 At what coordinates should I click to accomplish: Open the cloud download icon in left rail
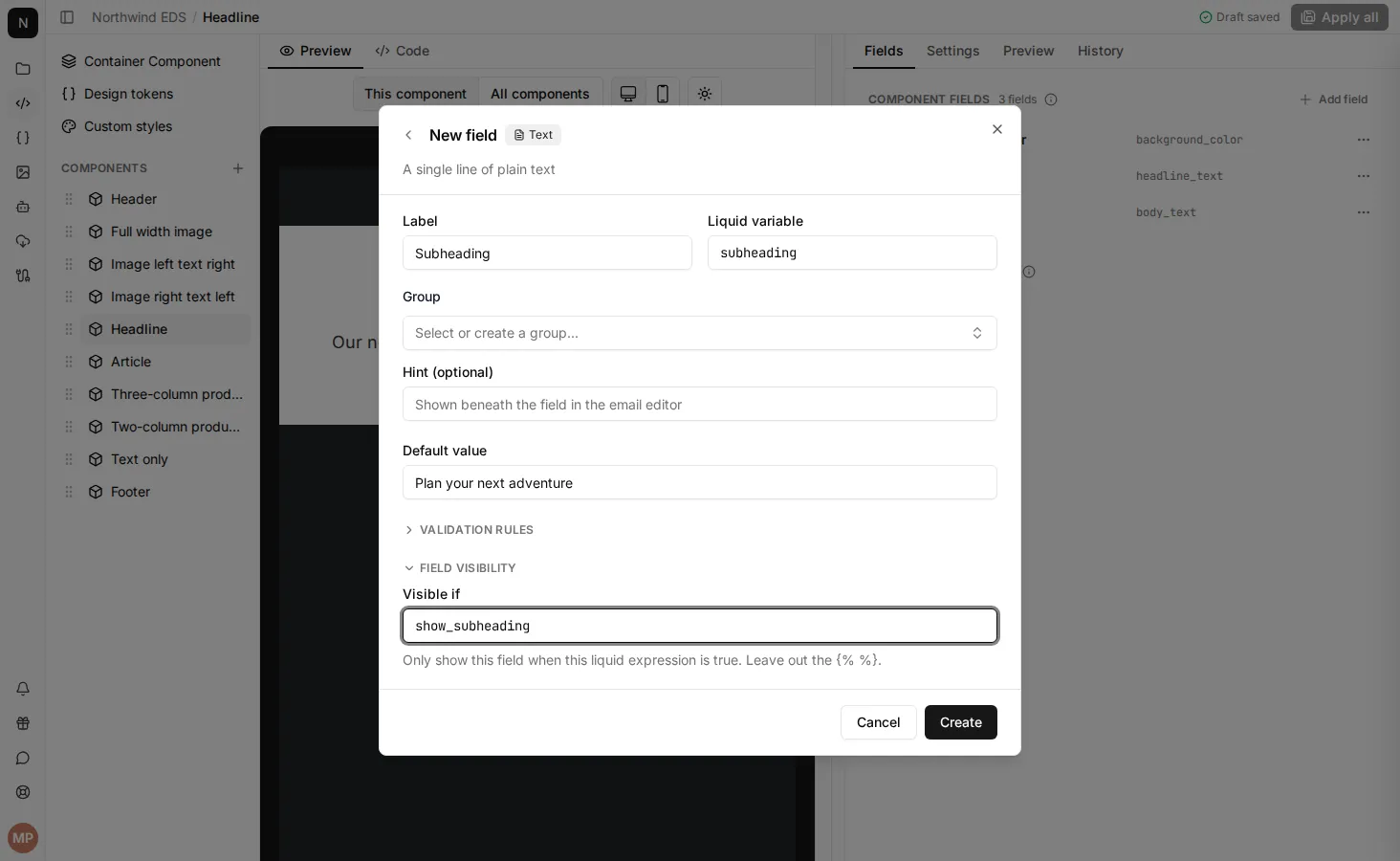tap(23, 241)
